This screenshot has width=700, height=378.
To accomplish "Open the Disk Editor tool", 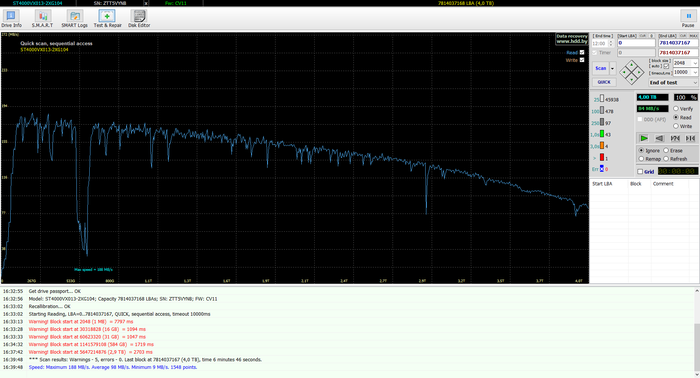I will (139, 19).
